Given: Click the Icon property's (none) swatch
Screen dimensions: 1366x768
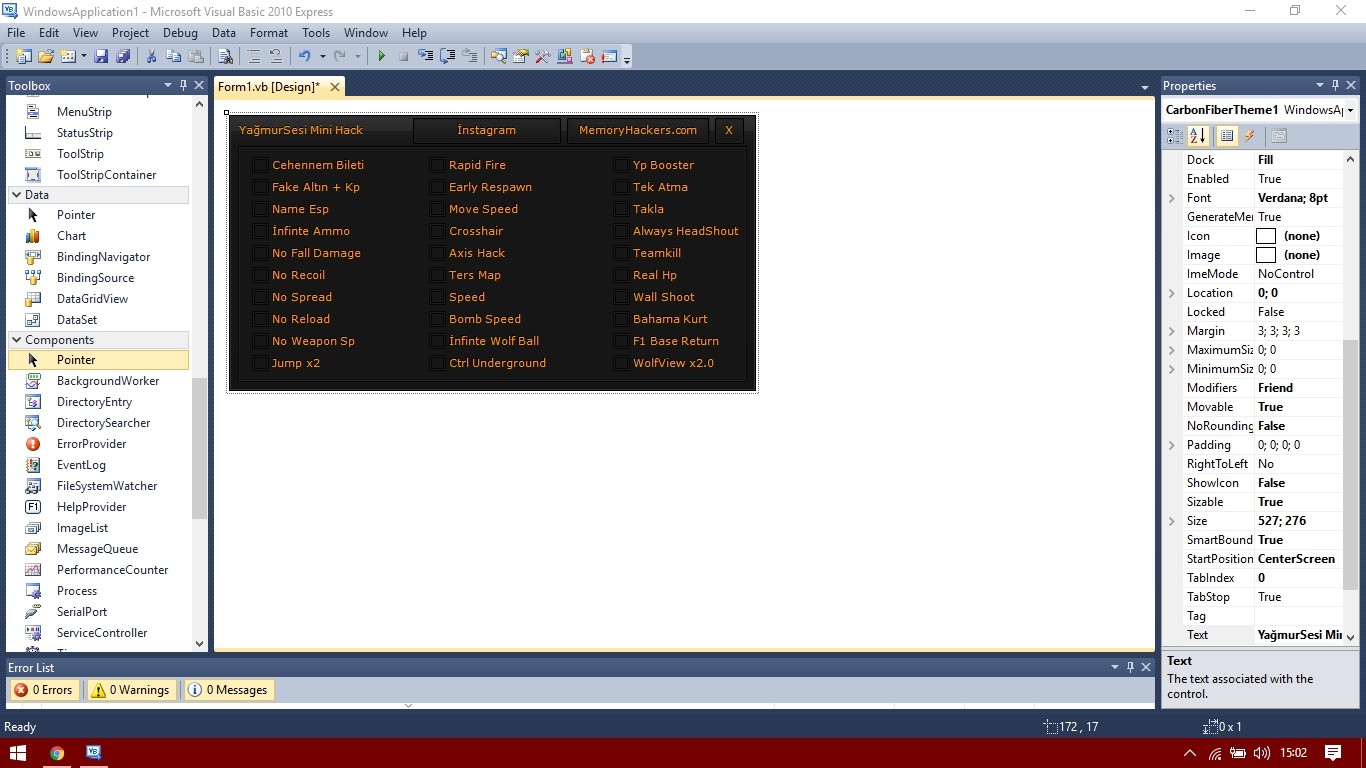Looking at the screenshot, I should (x=1266, y=236).
